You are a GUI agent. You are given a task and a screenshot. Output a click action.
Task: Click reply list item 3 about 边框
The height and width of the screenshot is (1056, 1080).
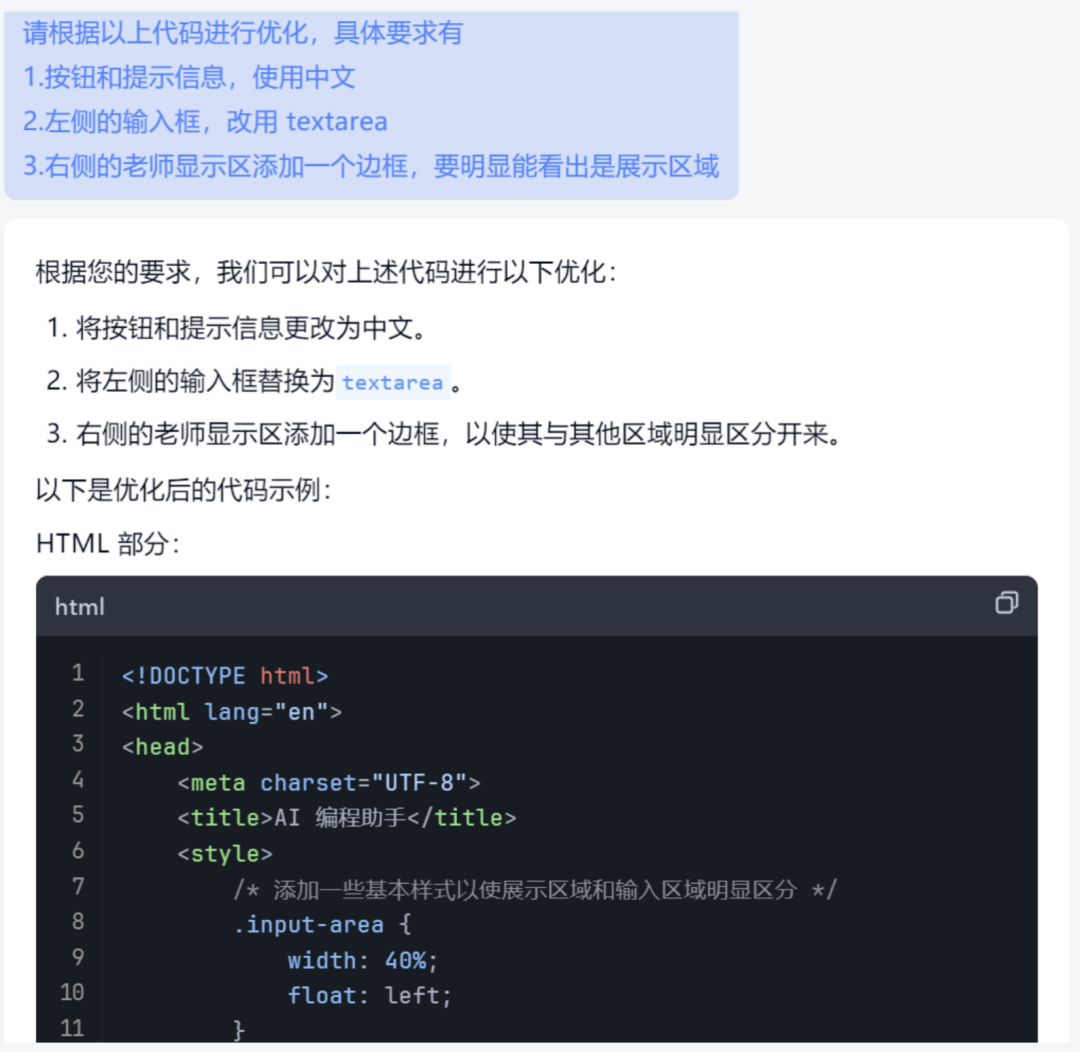(x=443, y=436)
